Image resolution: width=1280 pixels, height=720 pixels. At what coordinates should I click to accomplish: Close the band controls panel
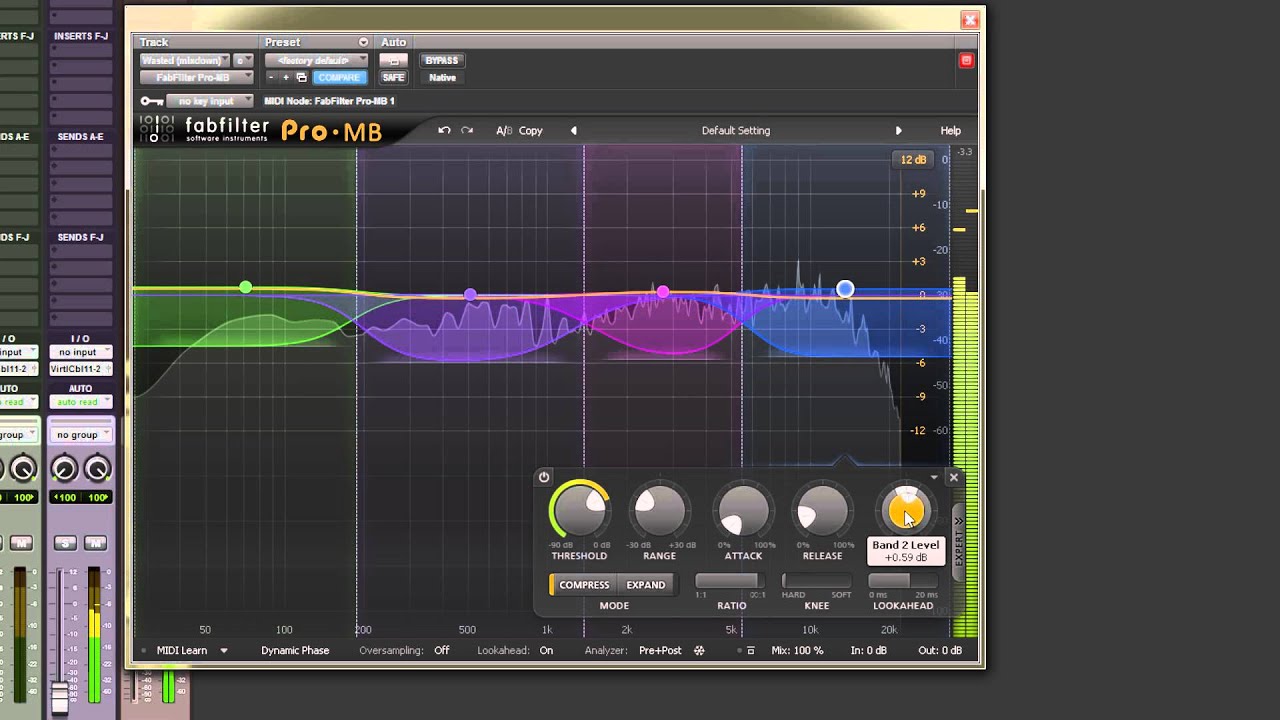pyautogui.click(x=953, y=478)
